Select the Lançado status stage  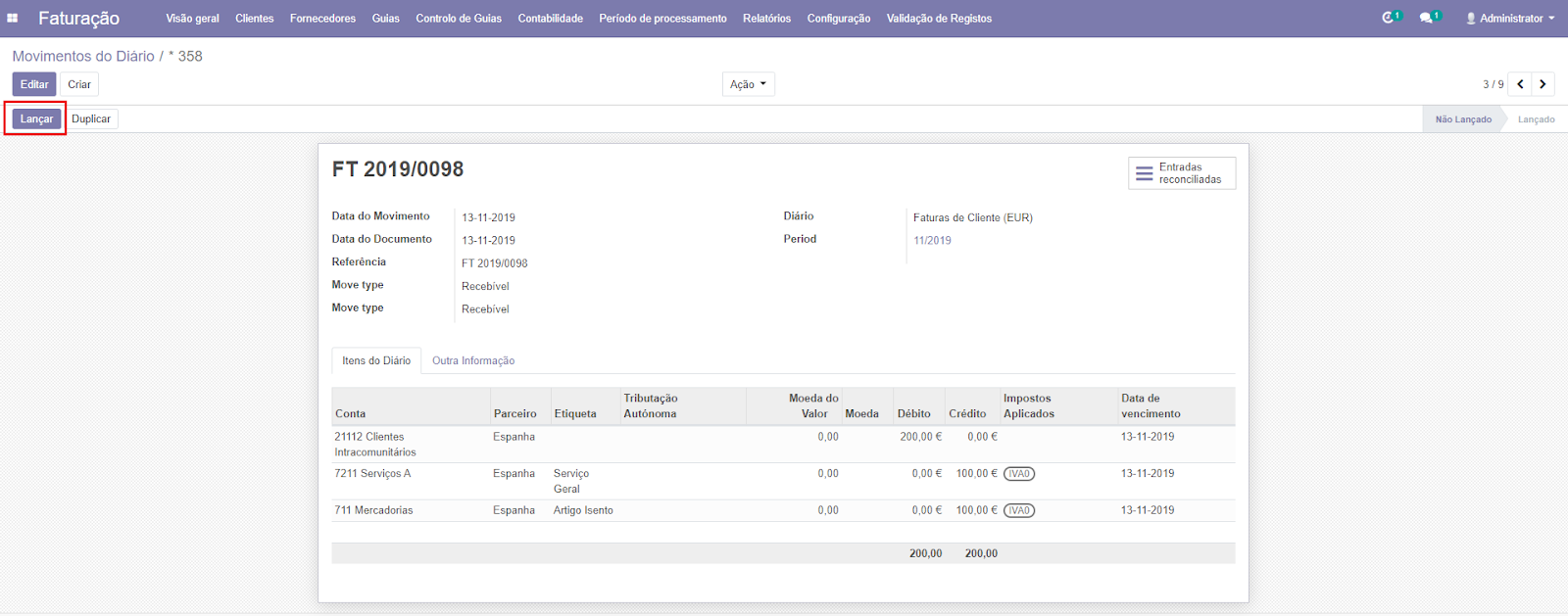click(1536, 119)
